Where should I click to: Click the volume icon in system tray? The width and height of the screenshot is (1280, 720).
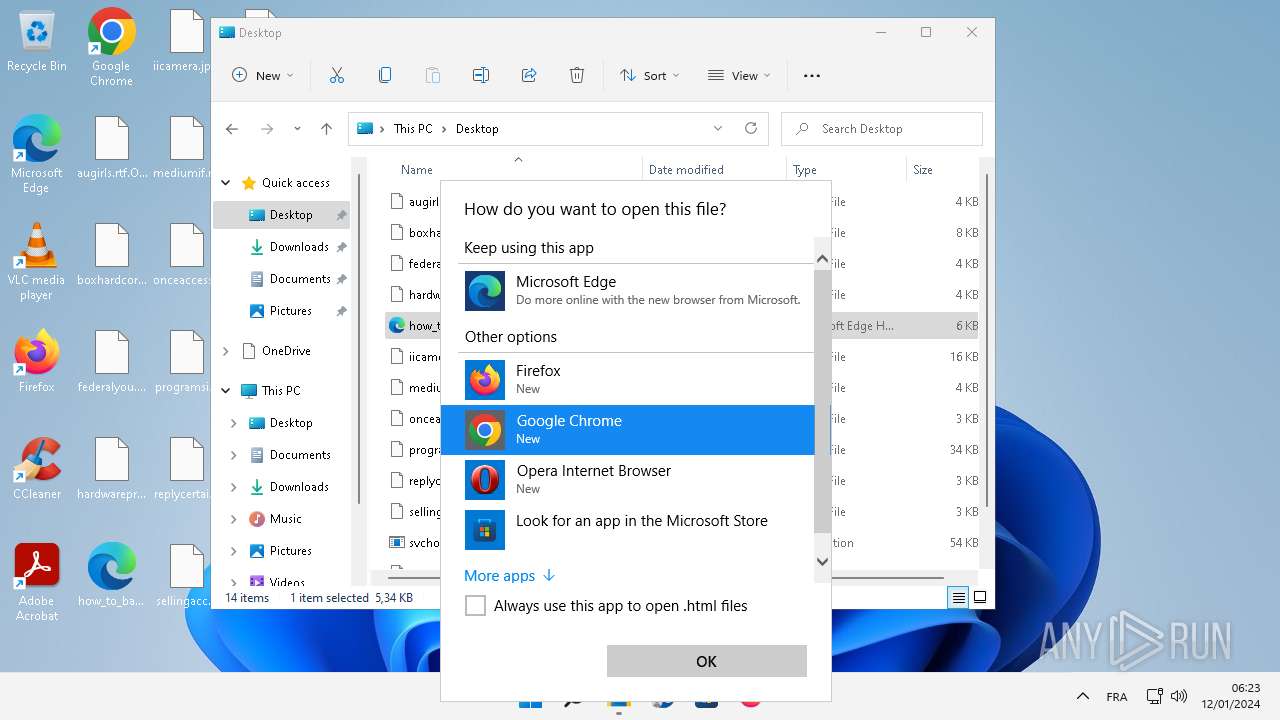click(x=1178, y=696)
